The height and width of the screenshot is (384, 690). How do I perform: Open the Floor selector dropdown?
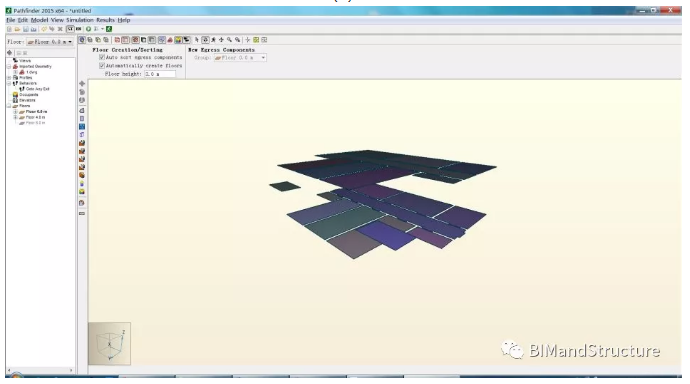(x=50, y=42)
